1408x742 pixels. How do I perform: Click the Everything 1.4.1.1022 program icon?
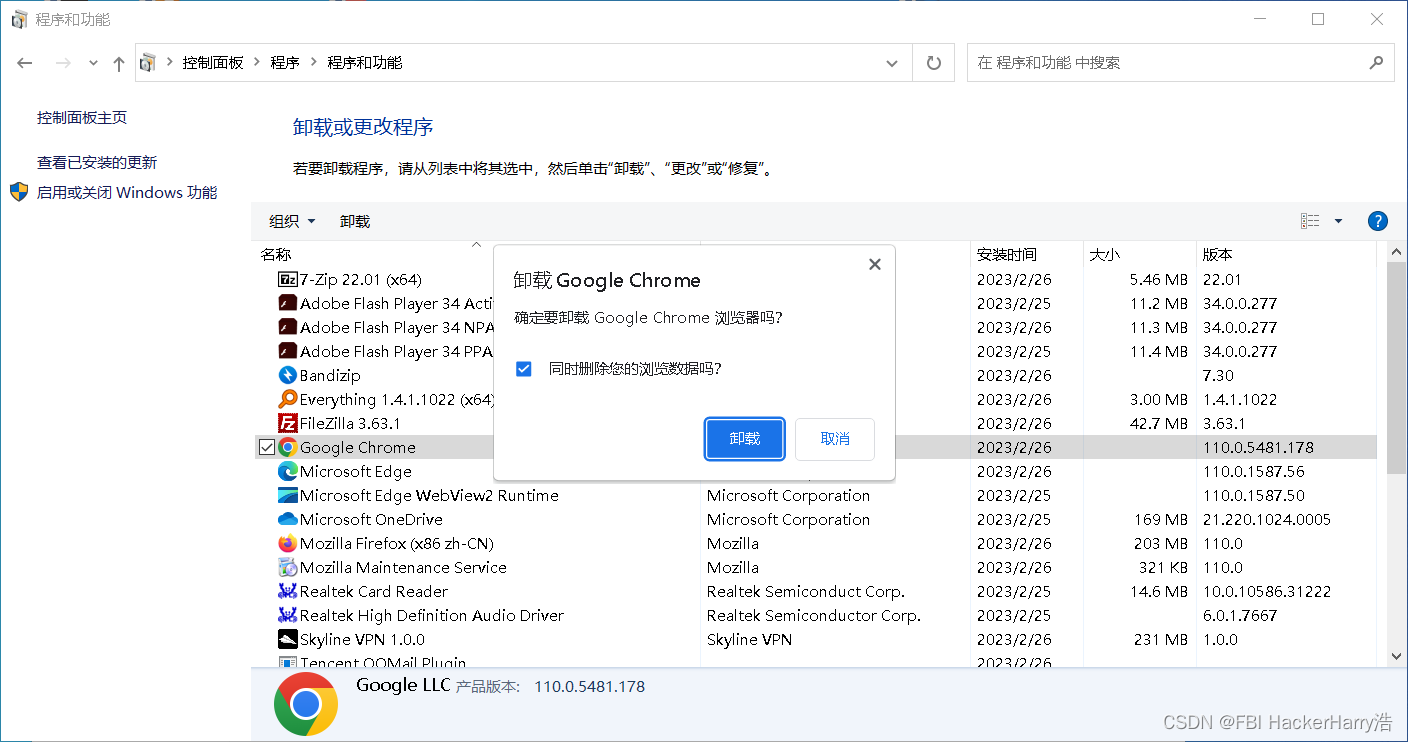click(287, 399)
